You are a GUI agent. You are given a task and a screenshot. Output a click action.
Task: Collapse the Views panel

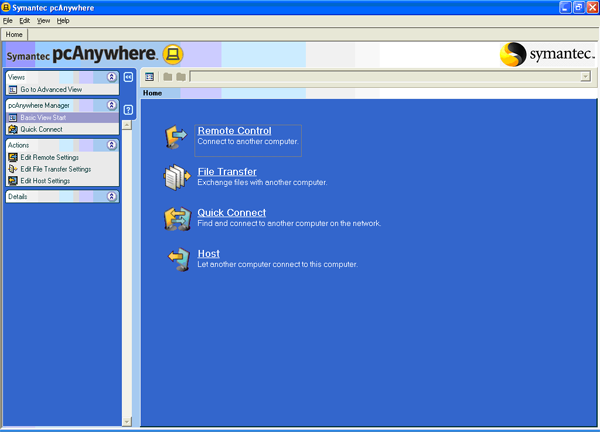click(111, 77)
